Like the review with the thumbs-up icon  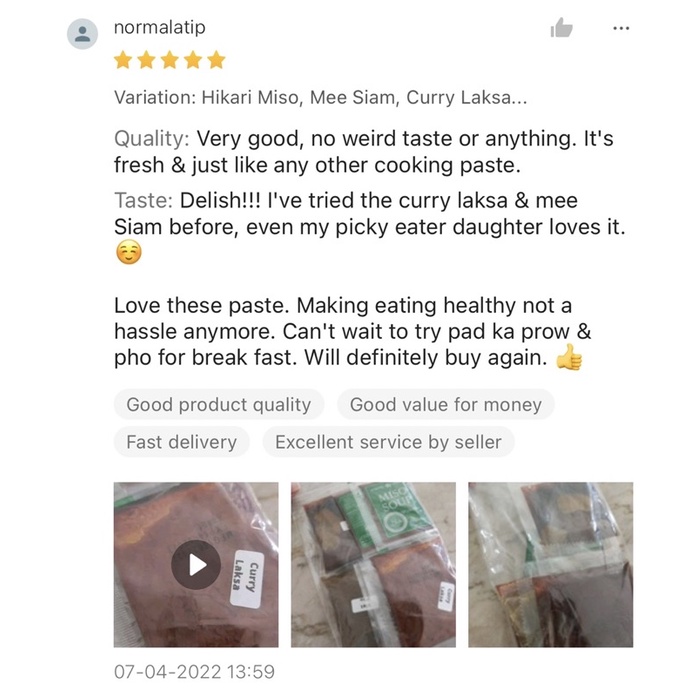(x=561, y=28)
